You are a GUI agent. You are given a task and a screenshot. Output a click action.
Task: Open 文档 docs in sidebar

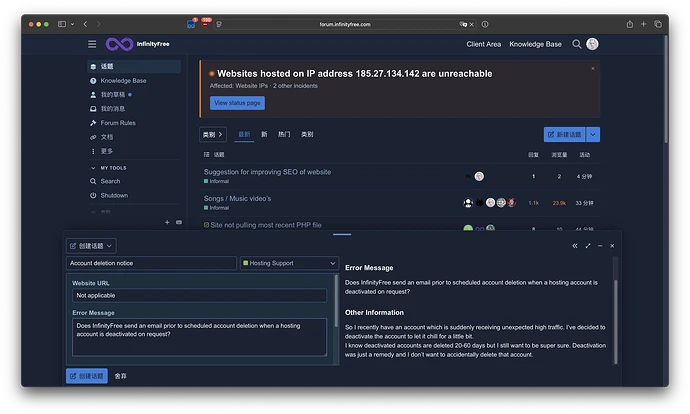pyautogui.click(x=106, y=137)
